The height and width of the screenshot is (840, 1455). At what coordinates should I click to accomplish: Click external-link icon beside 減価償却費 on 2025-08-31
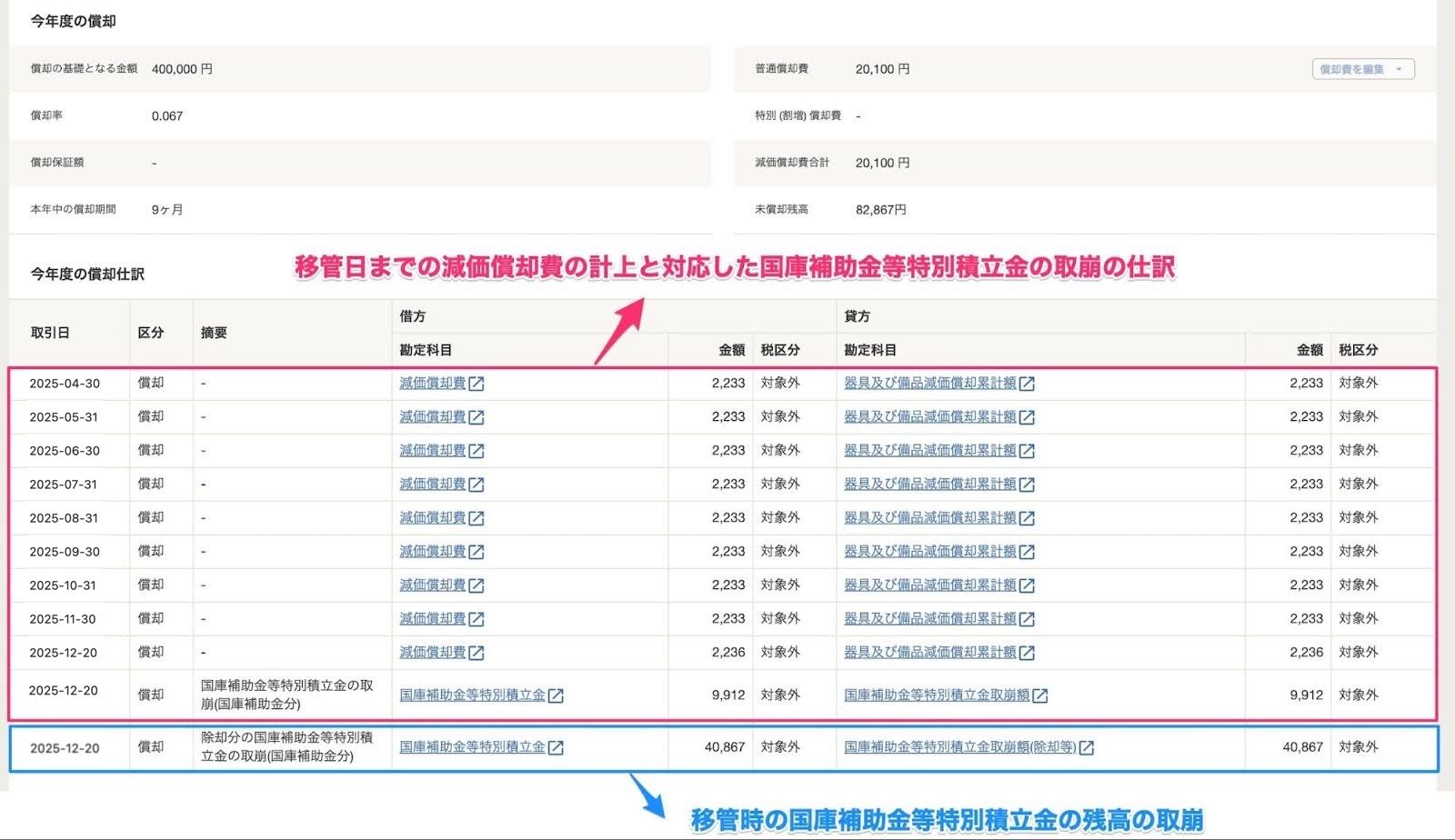point(477,518)
